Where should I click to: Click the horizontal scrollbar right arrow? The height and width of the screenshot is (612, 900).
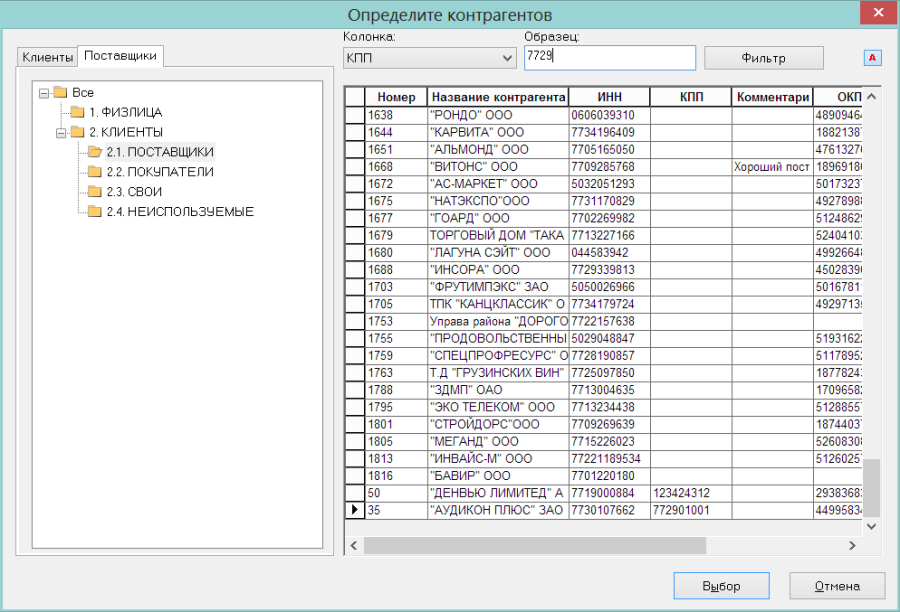(852, 545)
